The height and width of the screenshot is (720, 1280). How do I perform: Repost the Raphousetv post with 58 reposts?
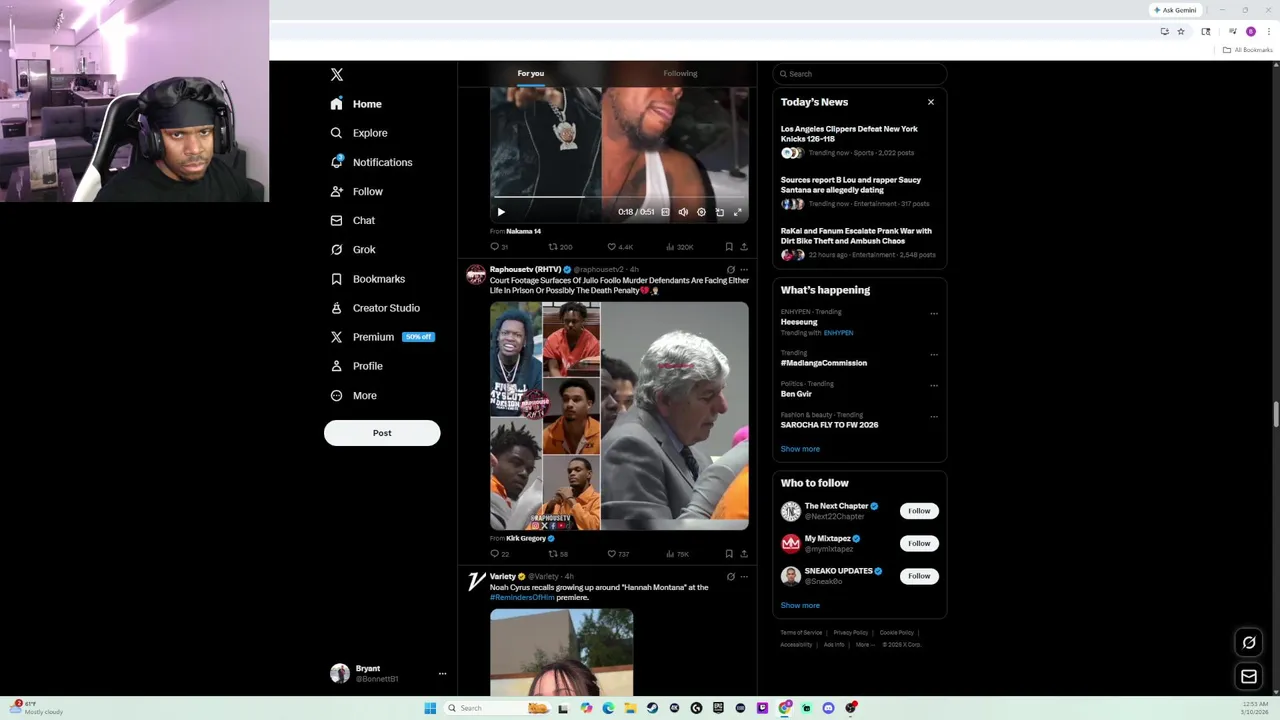(558, 554)
